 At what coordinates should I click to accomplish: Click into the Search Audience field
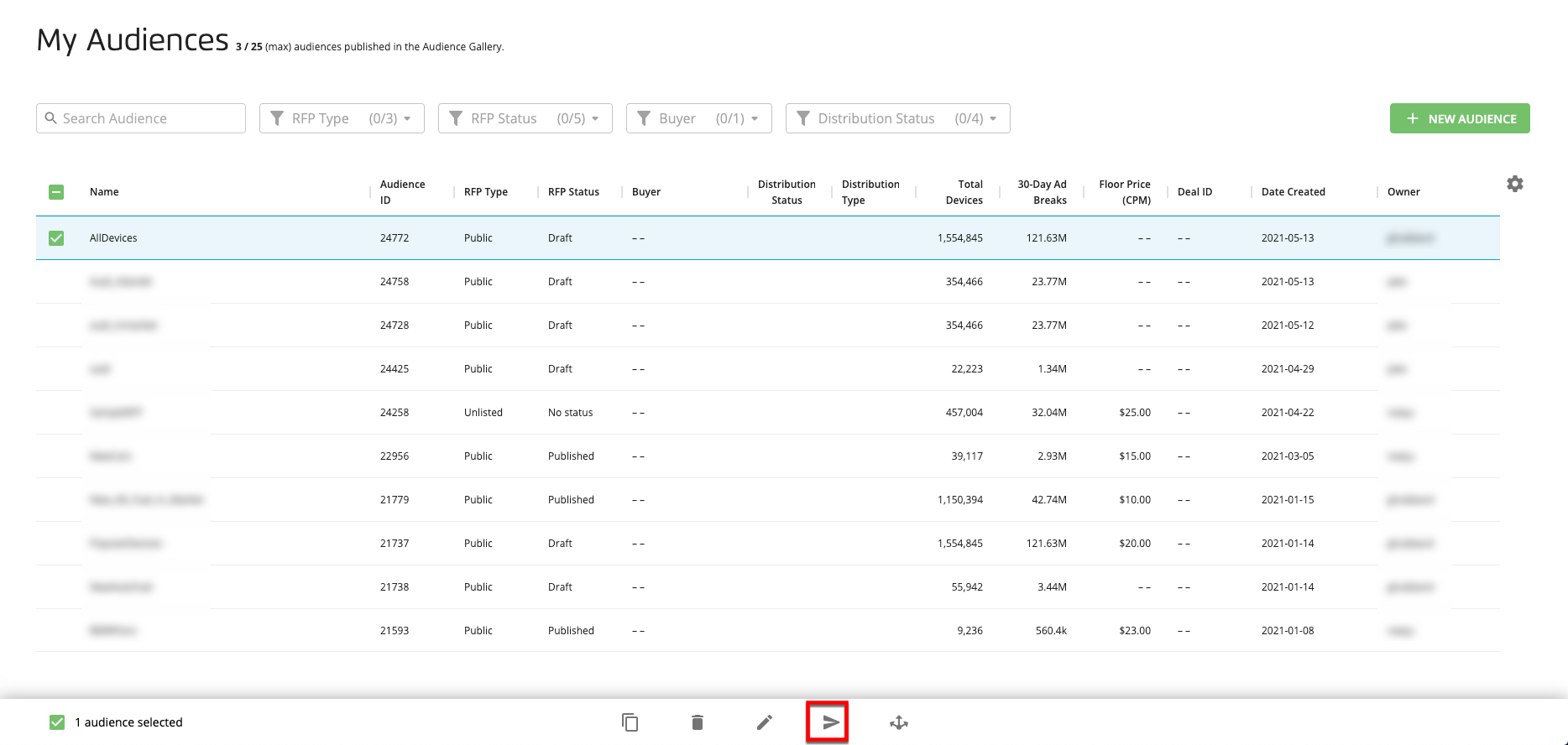click(141, 118)
